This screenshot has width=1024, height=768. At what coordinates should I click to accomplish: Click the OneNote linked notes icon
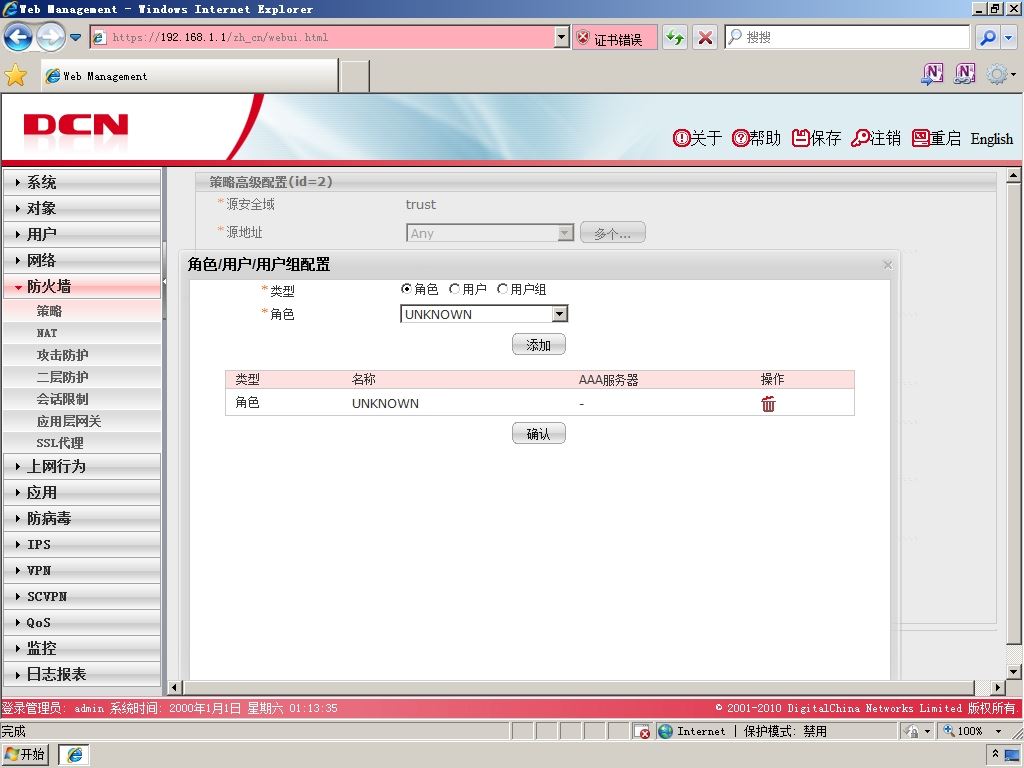pos(965,74)
